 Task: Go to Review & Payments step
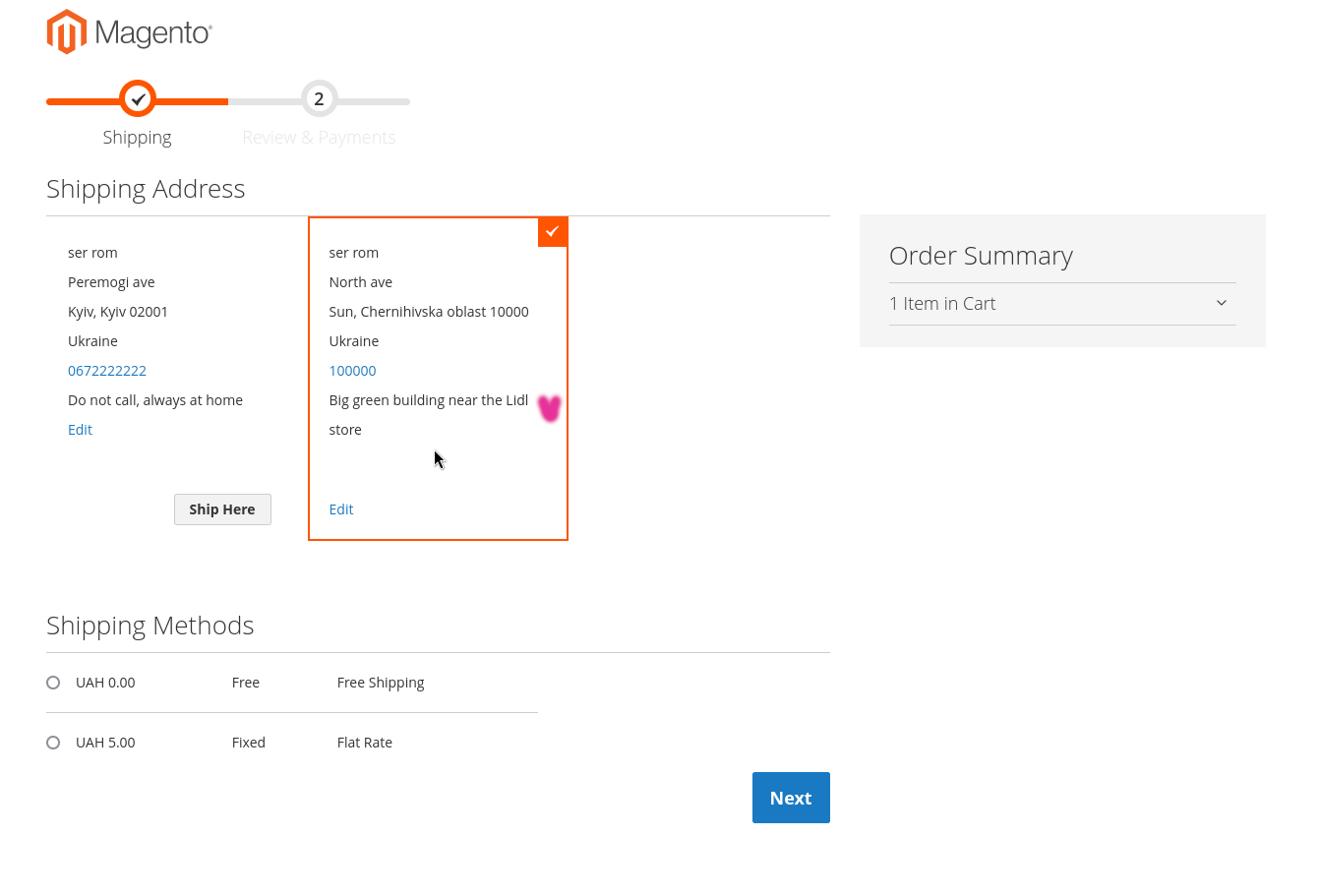coord(319,138)
